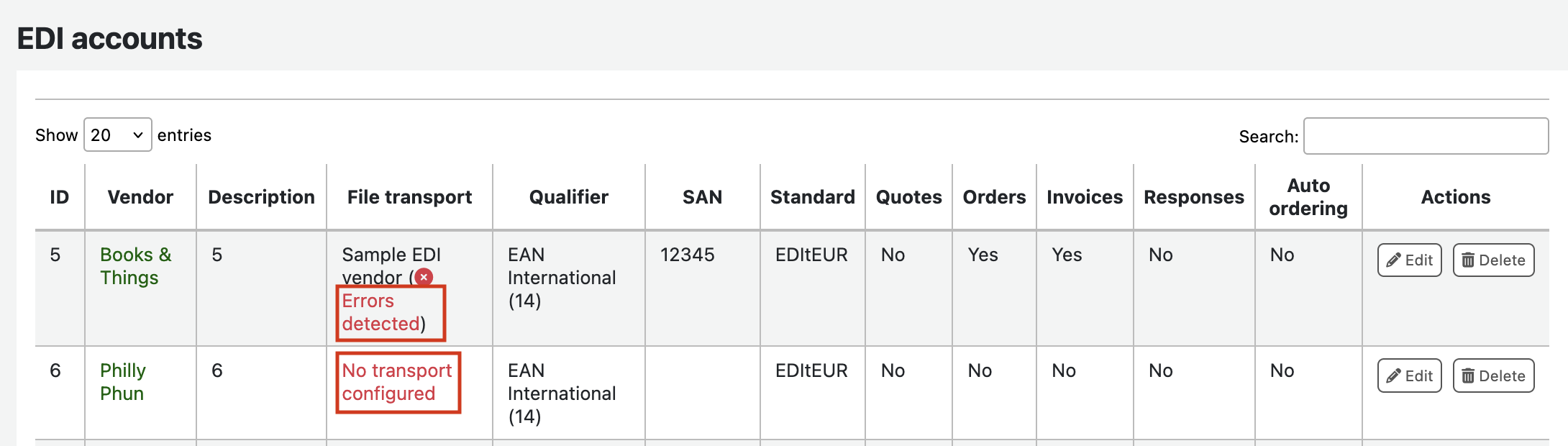
Task: Open the Books & Things vendor link
Action: (135, 266)
